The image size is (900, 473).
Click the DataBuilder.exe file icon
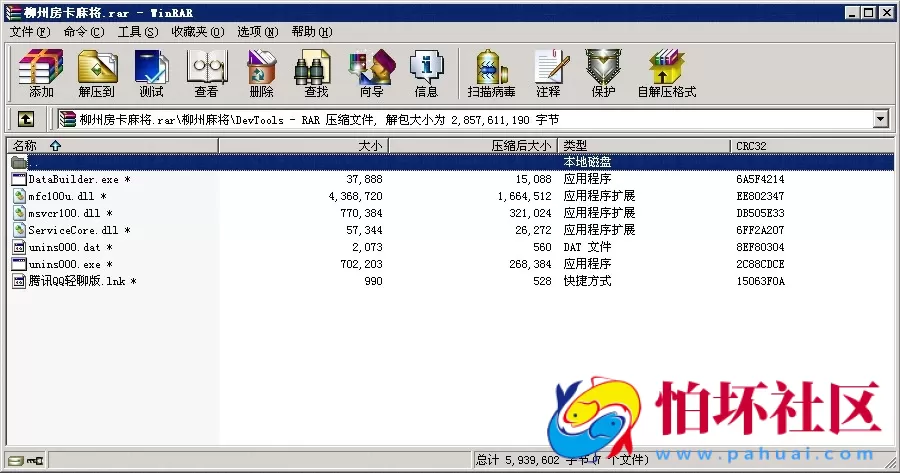pos(19,179)
